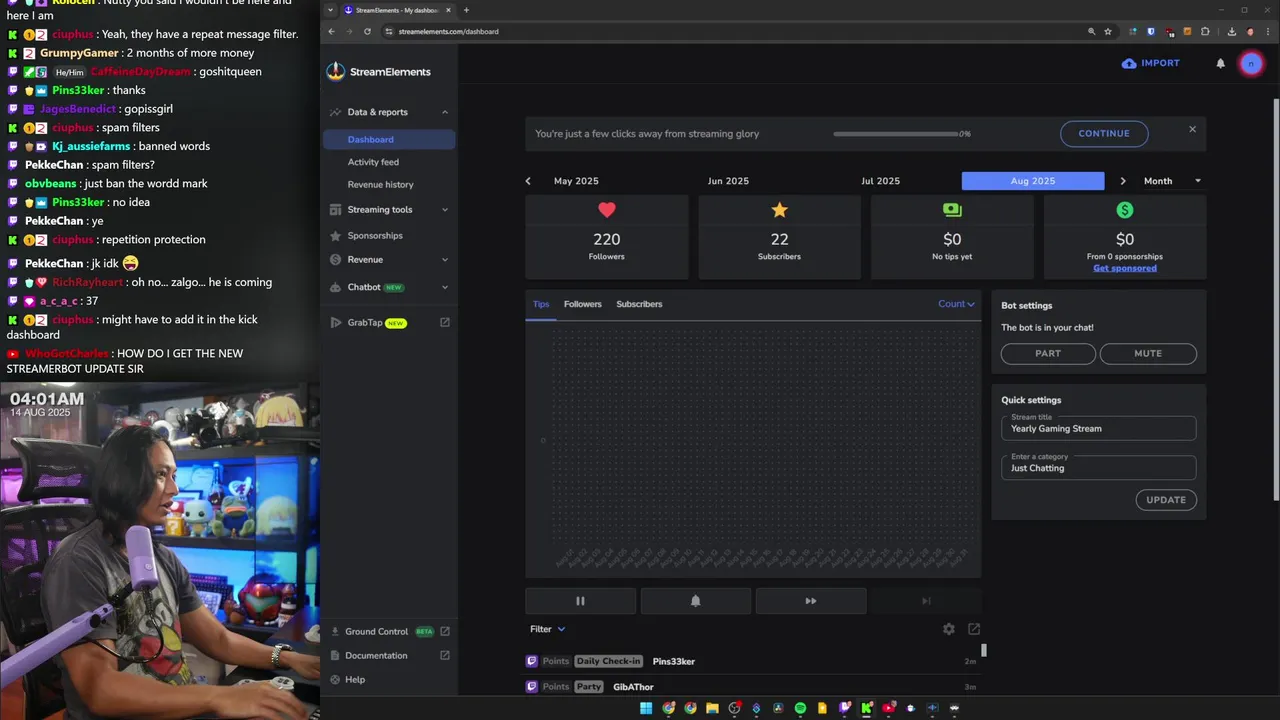Toggle the alert mute bell button
The height and width of the screenshot is (720, 1280).
click(x=696, y=601)
